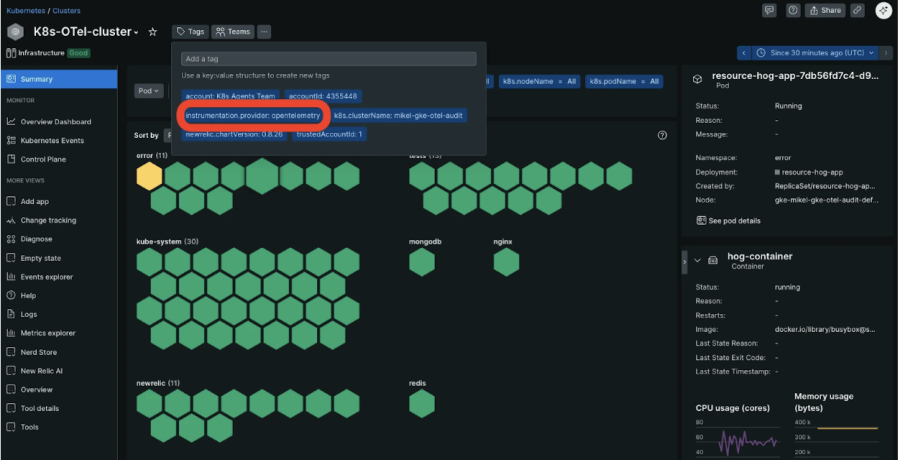Image resolution: width=900 pixels, height=460 pixels.
Task: Click the Kubernetes breadcrumb link
Action: 26,10
